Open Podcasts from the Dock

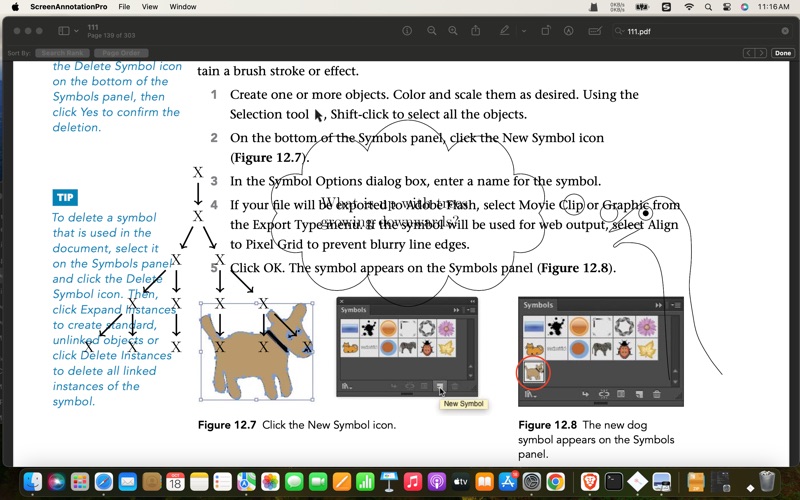coord(437,481)
